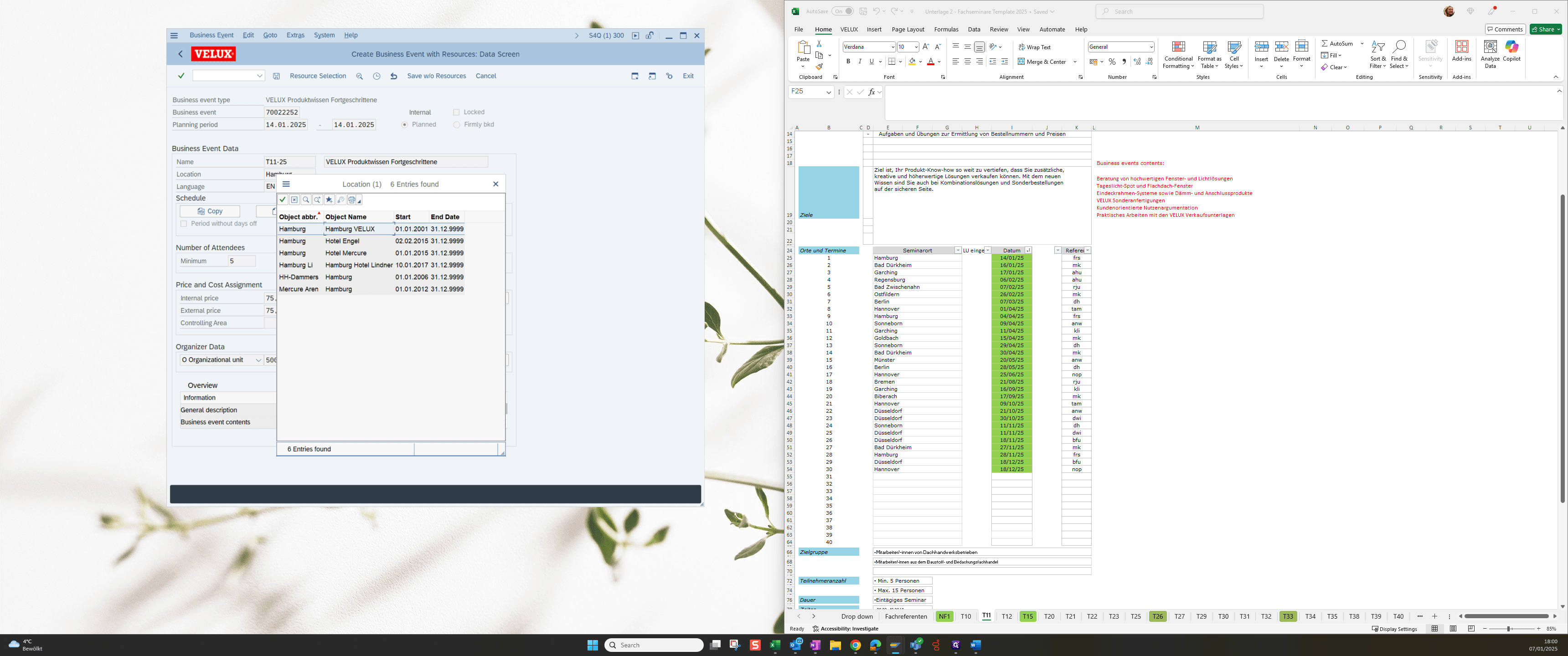This screenshot has width=1568, height=656.
Task: Add to personal value list star icon
Action: pos(329,200)
